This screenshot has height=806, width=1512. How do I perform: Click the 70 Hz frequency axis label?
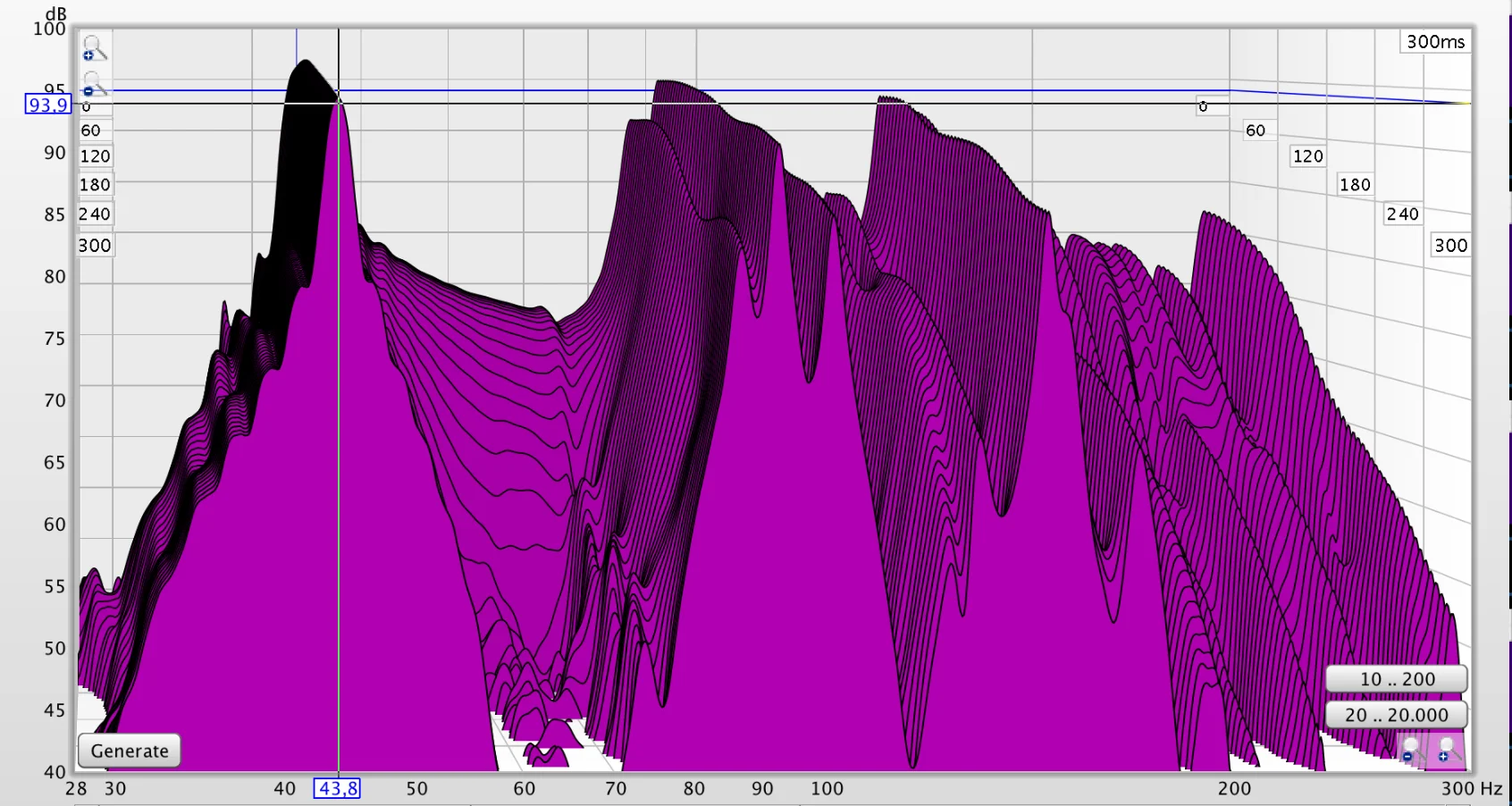tap(616, 788)
